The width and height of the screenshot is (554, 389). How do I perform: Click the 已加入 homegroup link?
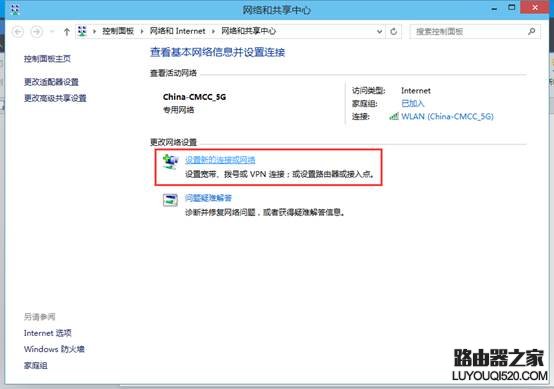click(412, 104)
